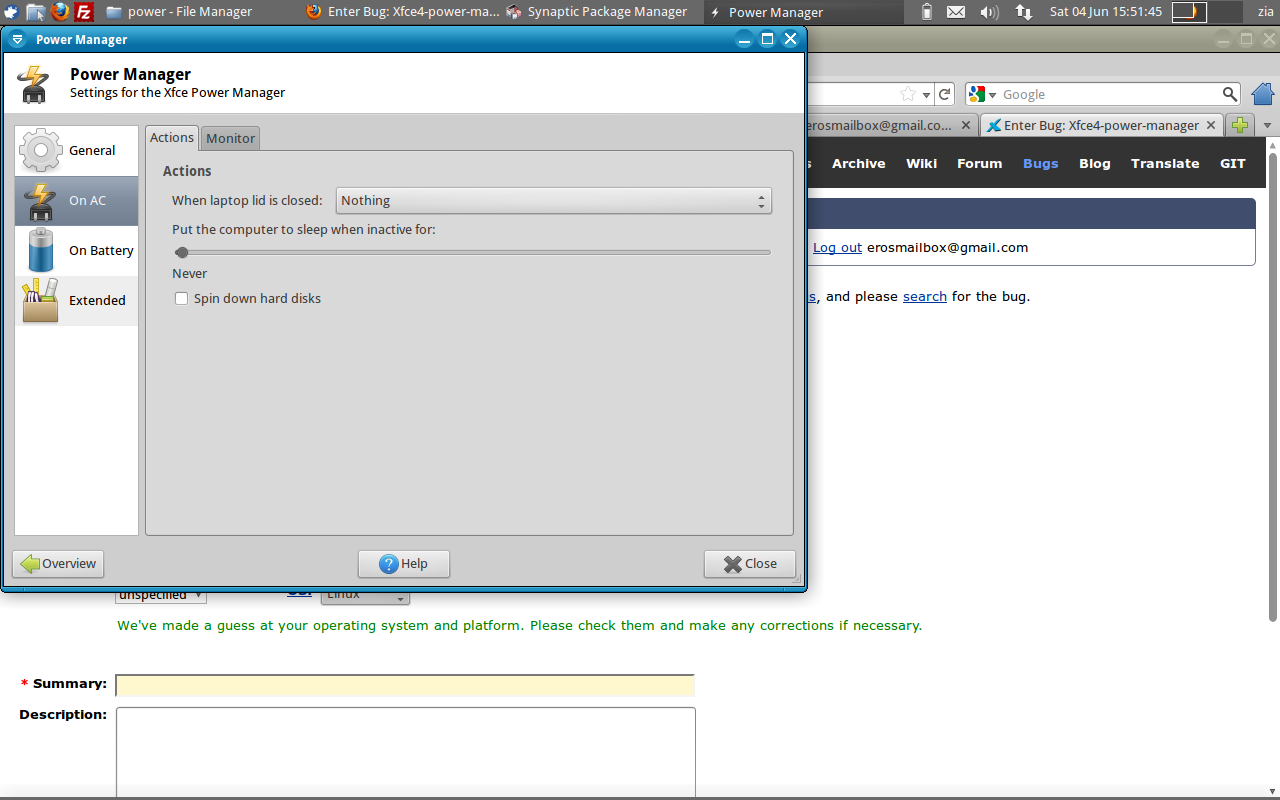Expand the Google search engine selector
Viewport: 1280px width, 800px height.
983,94
